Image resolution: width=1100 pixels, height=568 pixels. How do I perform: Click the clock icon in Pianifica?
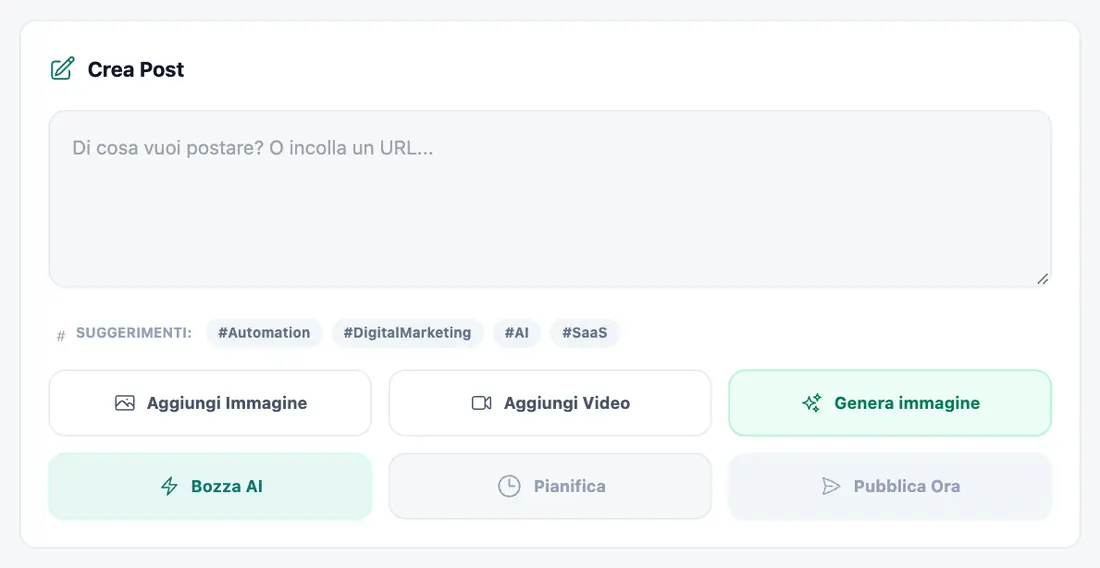pyautogui.click(x=509, y=486)
